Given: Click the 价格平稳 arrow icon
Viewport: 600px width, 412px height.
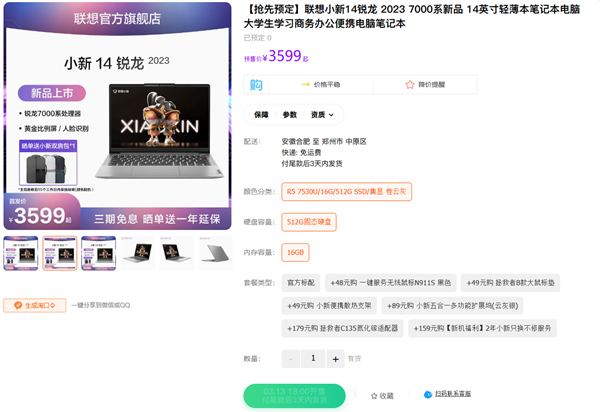Looking at the screenshot, I should tap(305, 85).
